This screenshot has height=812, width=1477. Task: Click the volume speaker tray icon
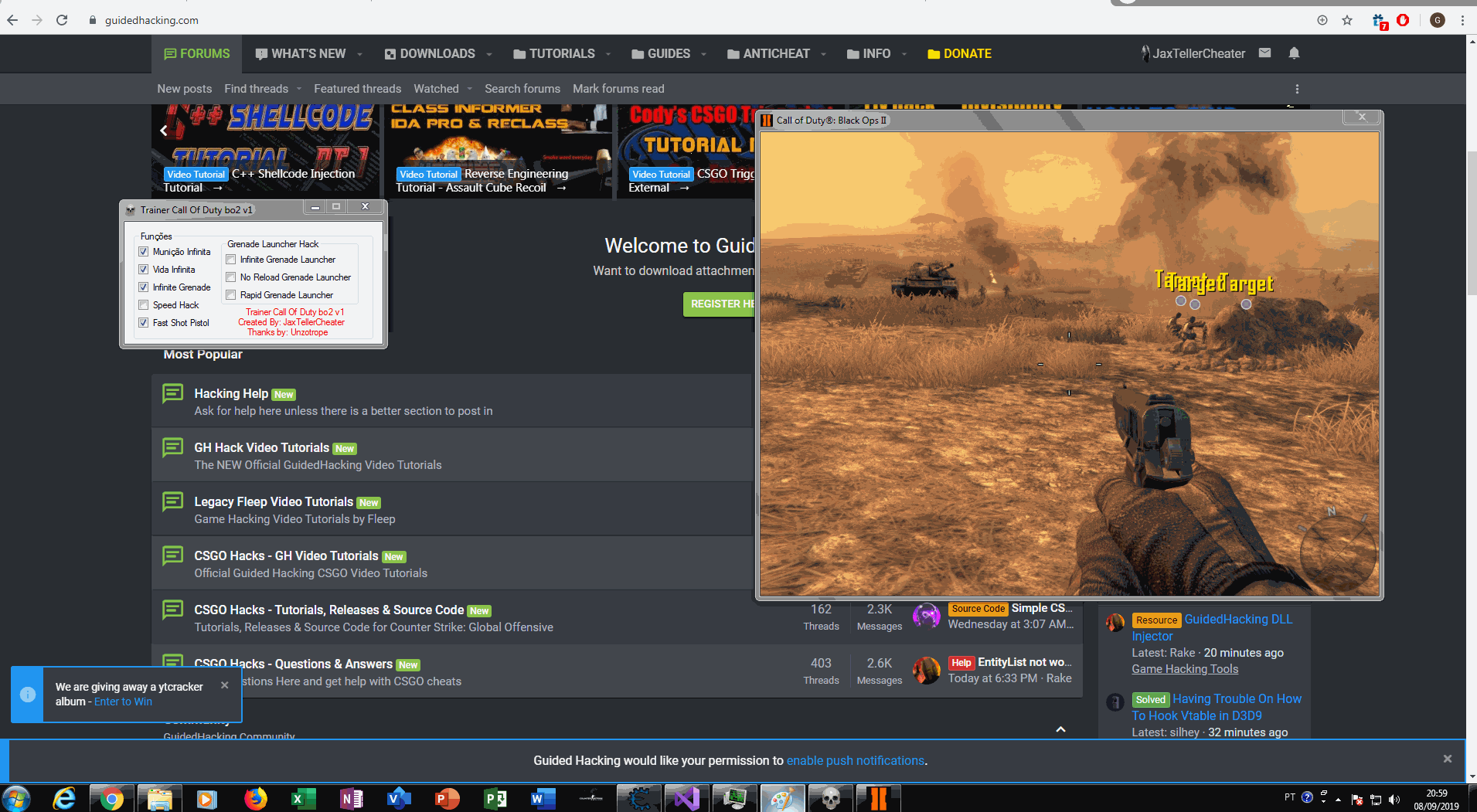[1394, 799]
